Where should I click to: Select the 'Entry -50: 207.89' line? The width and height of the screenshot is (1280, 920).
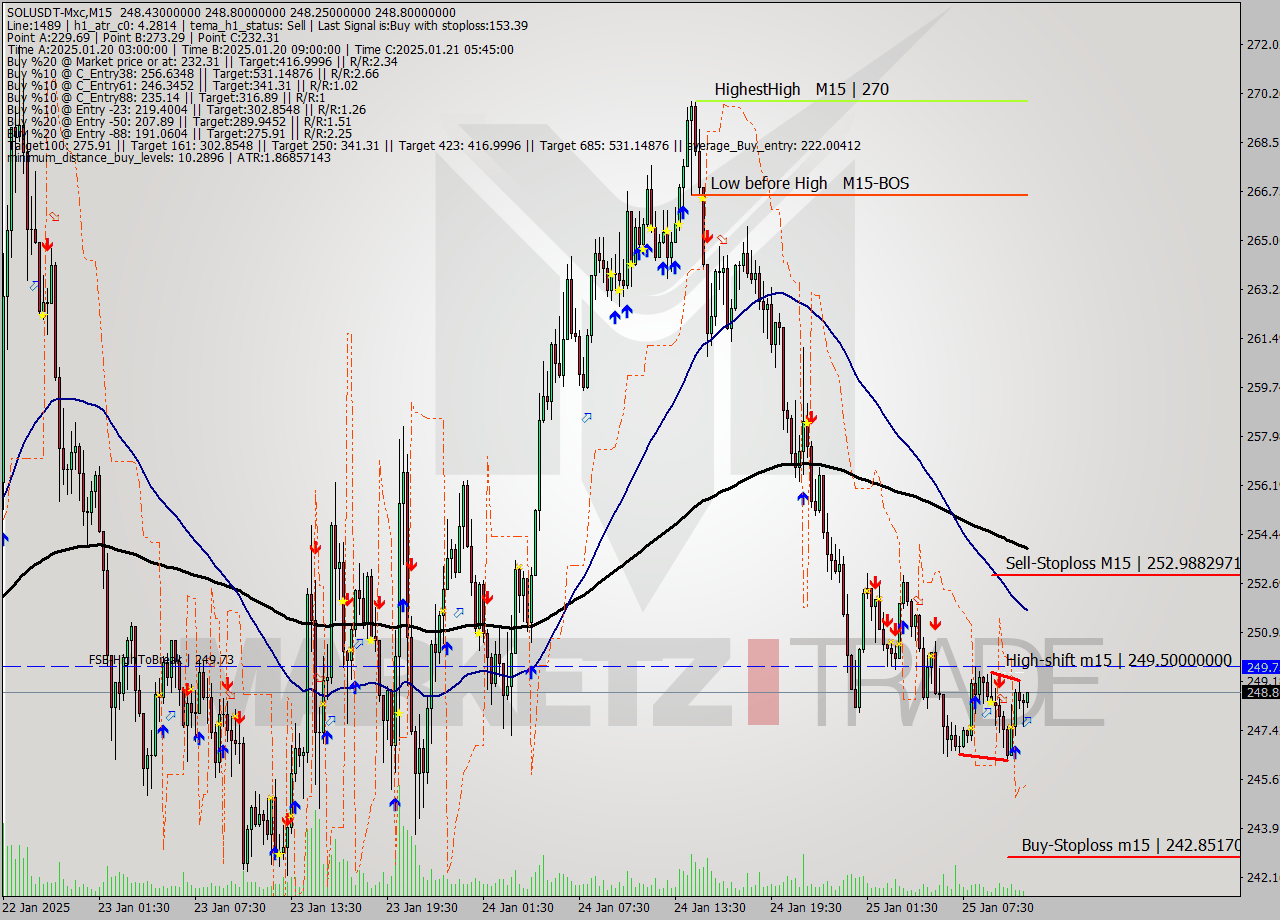tap(179, 121)
